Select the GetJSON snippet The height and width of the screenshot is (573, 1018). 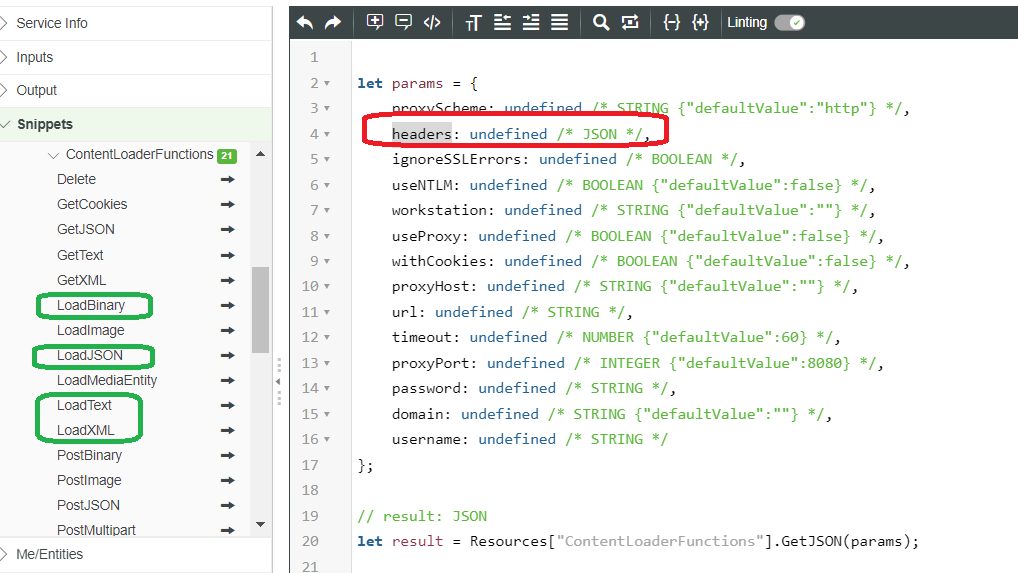coord(86,229)
